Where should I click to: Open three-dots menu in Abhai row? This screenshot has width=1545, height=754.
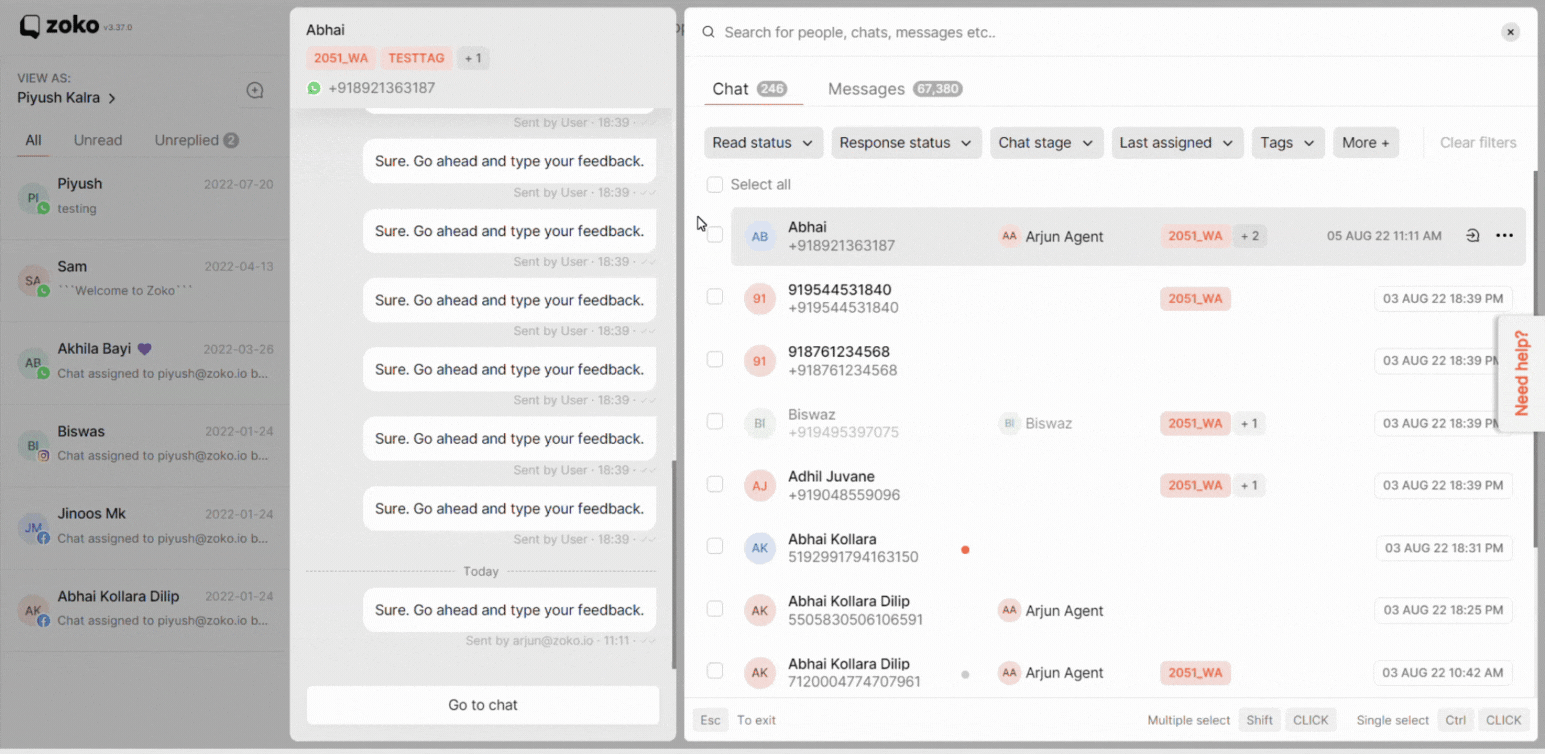[x=1504, y=236]
